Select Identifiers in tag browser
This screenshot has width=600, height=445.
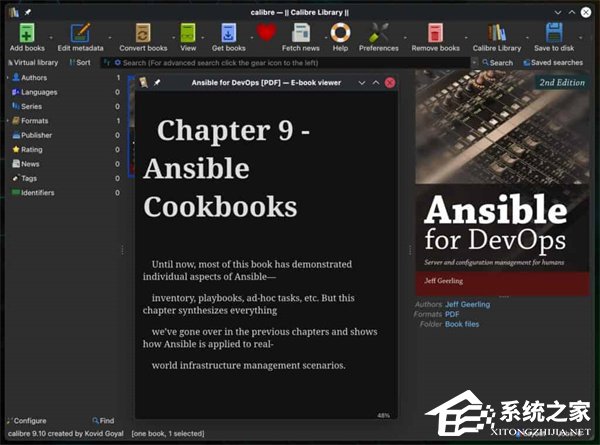coord(38,192)
